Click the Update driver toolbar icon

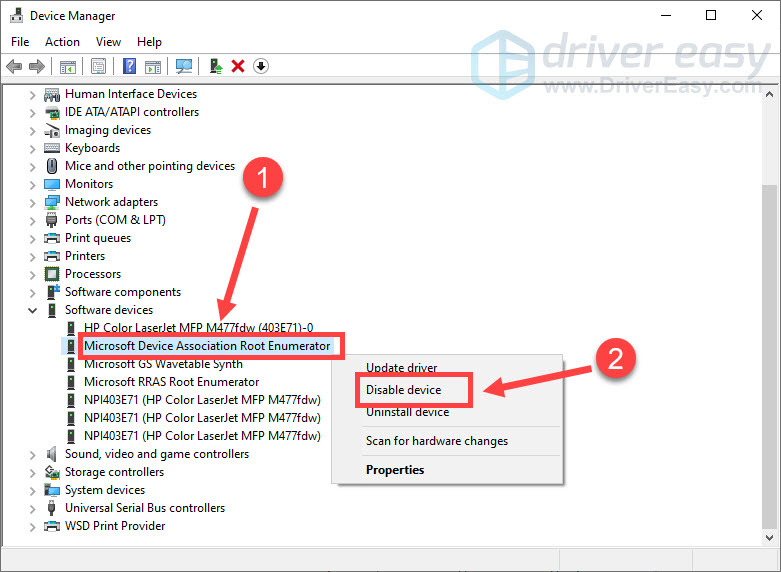point(215,66)
